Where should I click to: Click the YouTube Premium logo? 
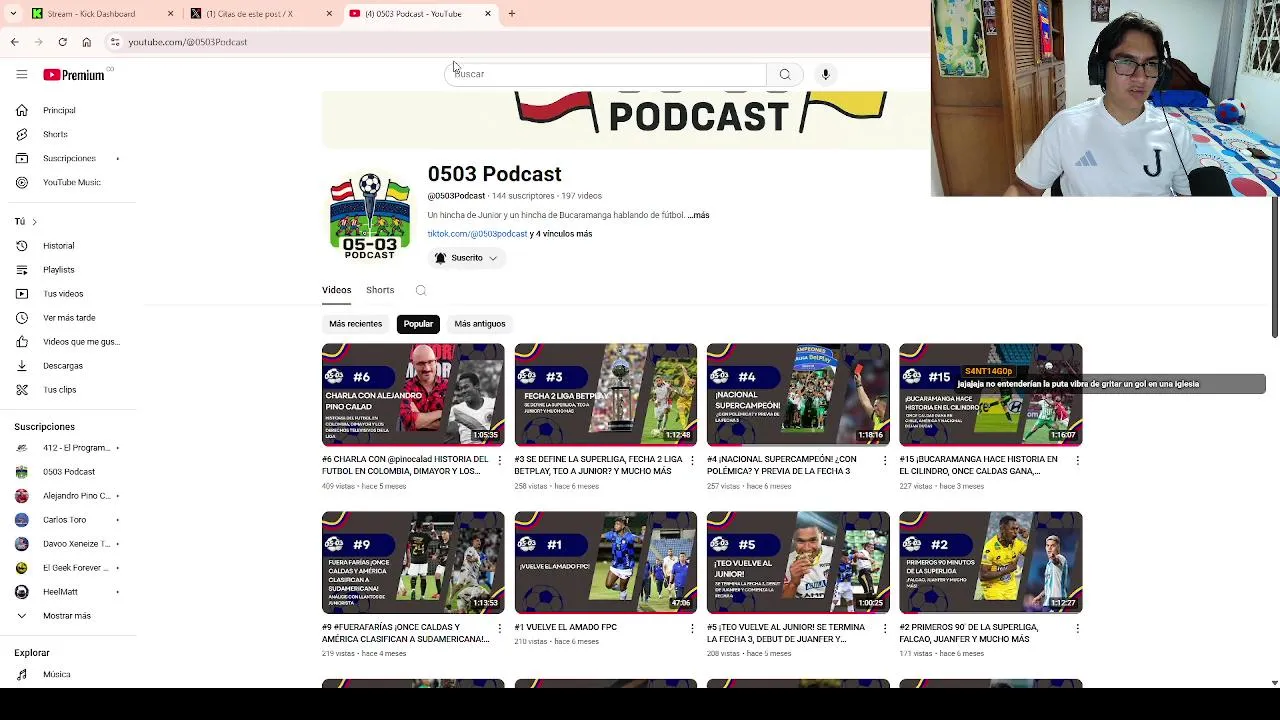click(x=74, y=74)
